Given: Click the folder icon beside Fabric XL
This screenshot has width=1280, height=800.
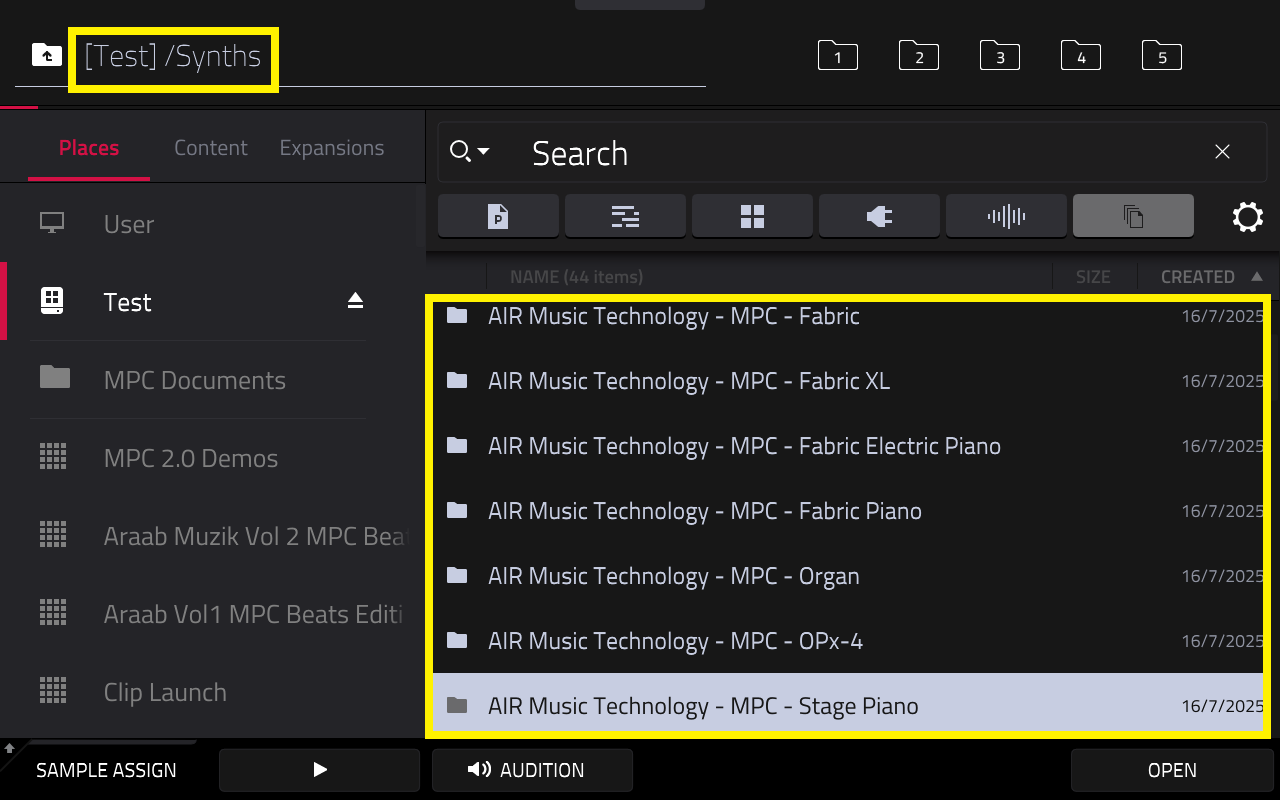Looking at the screenshot, I should [x=457, y=380].
